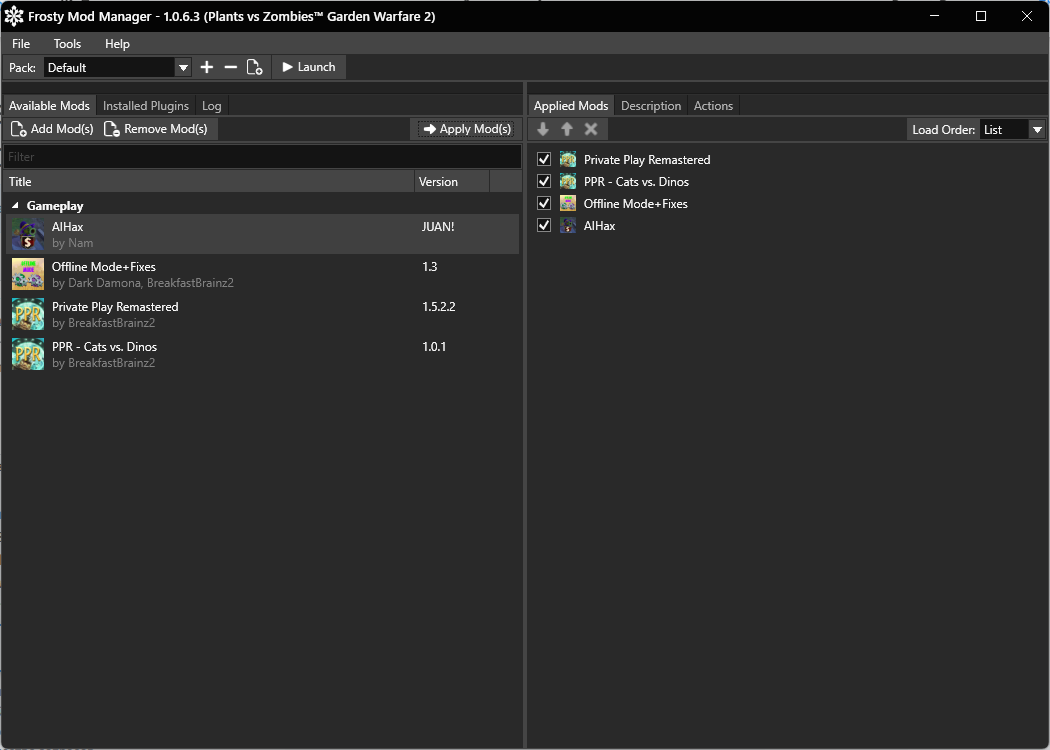Viewport: 1050px width, 750px height.
Task: Click Offline Mode+Fixes thumbnail in available list
Action: [x=28, y=275]
